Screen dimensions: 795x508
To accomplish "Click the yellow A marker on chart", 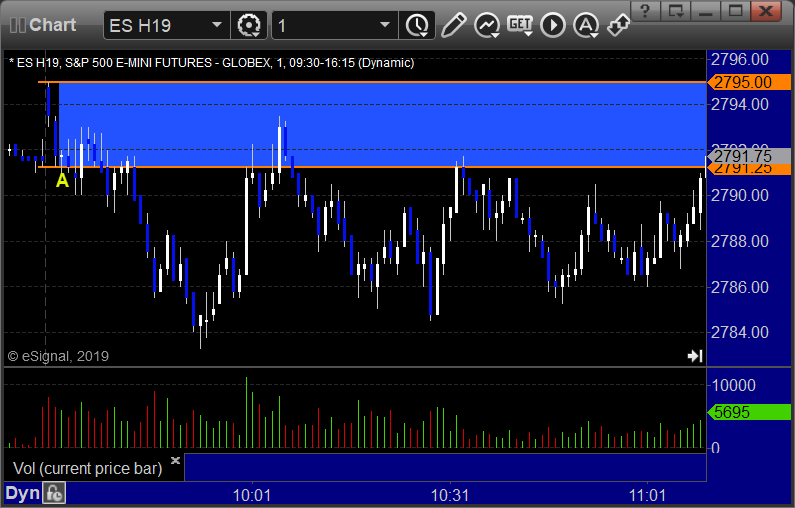I will point(62,180).
